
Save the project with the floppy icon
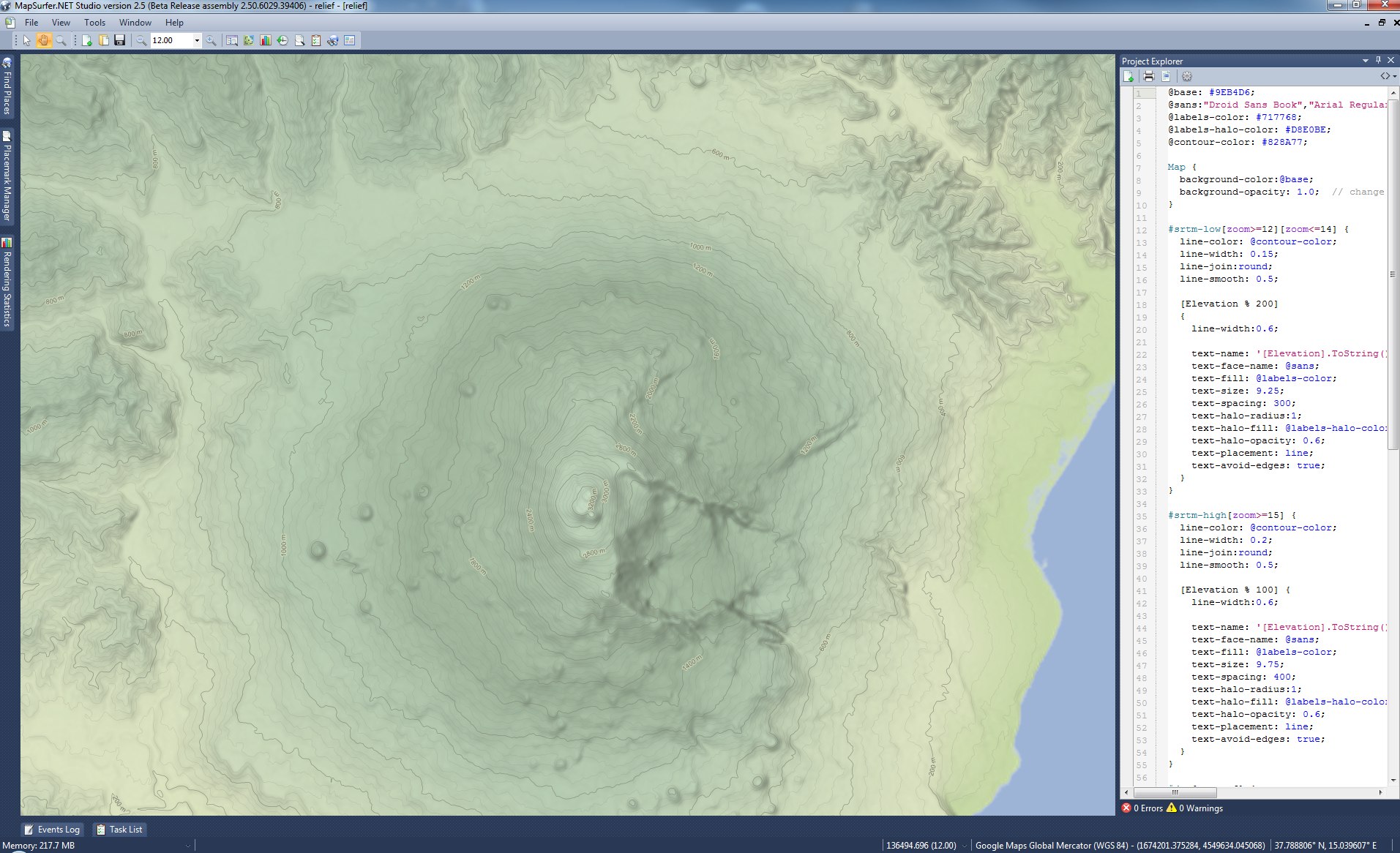(120, 41)
